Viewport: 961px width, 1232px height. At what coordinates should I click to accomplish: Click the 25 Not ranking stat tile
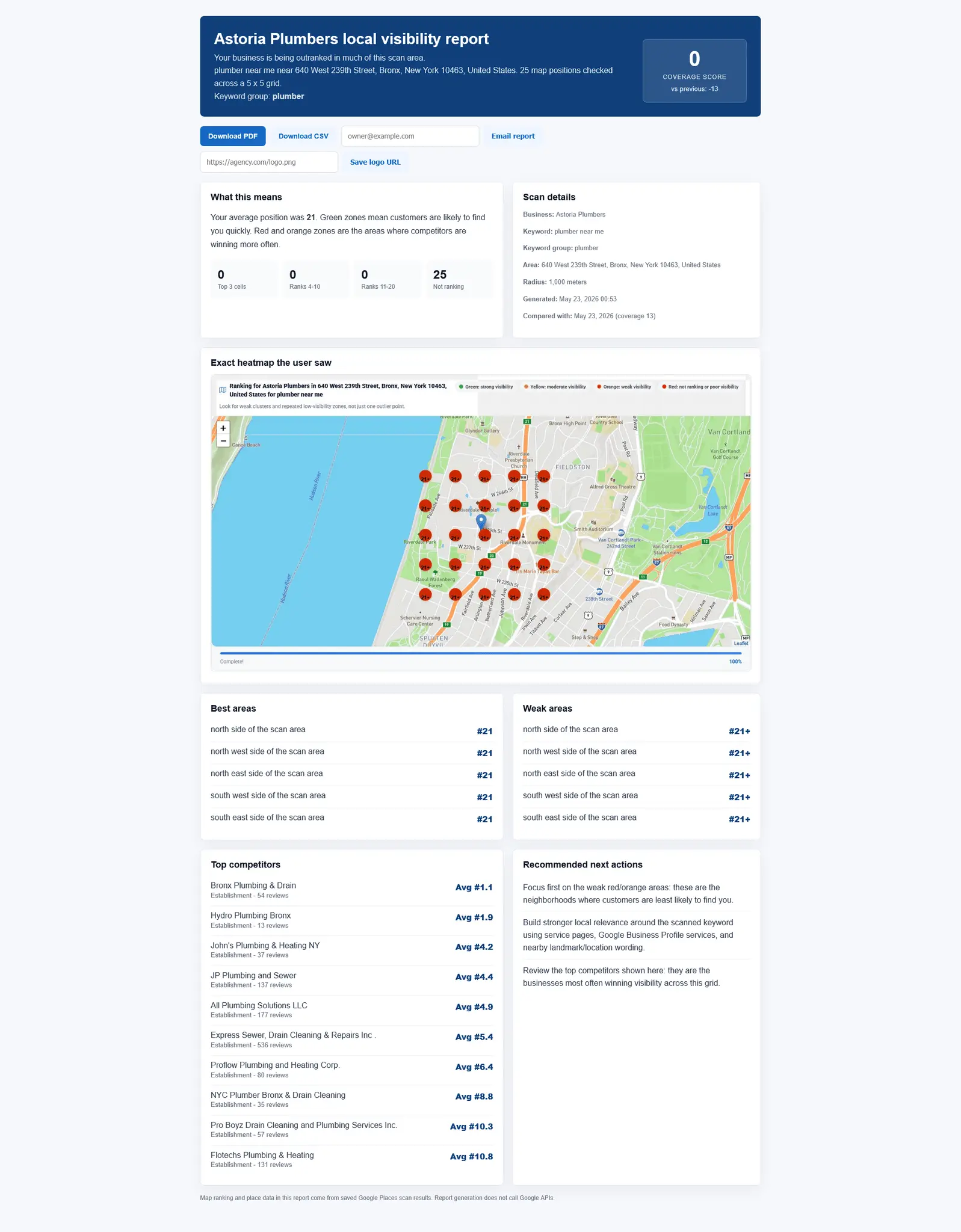(459, 279)
